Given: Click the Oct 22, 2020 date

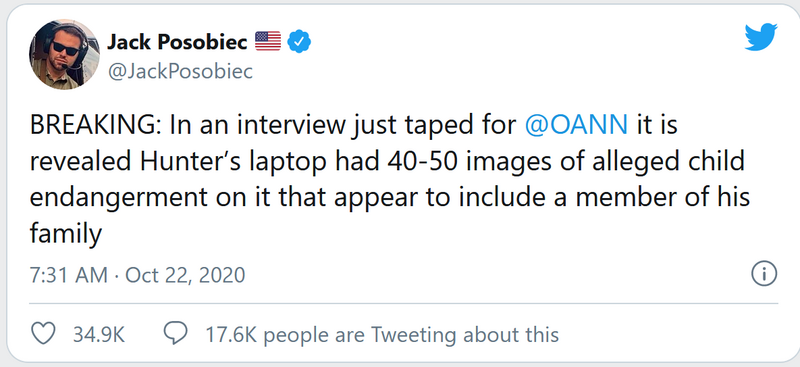Looking at the screenshot, I should coord(185,275).
